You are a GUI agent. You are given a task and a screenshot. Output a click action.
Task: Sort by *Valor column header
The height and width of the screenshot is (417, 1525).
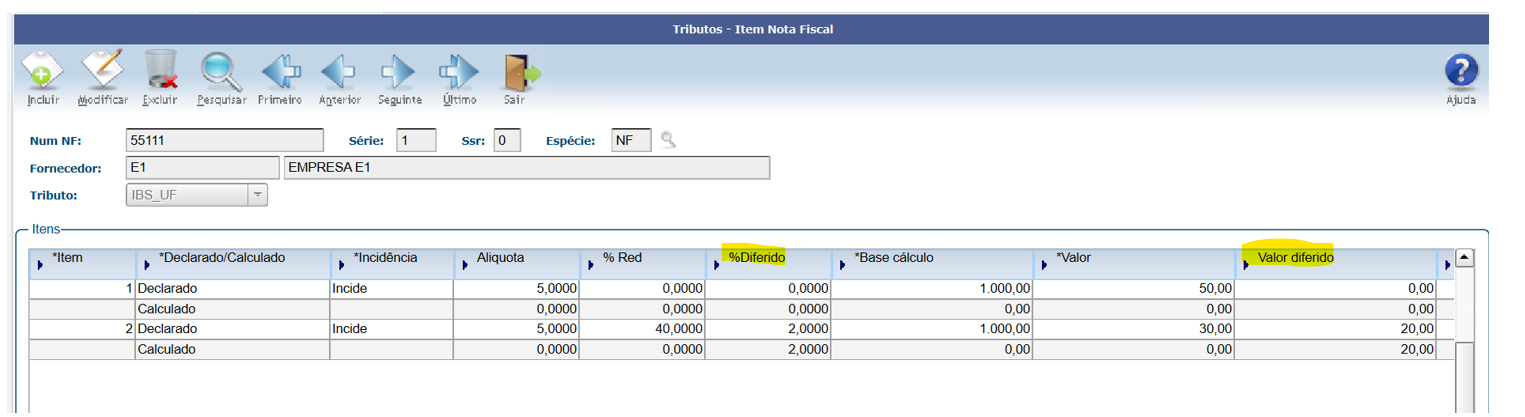[x=1135, y=264]
